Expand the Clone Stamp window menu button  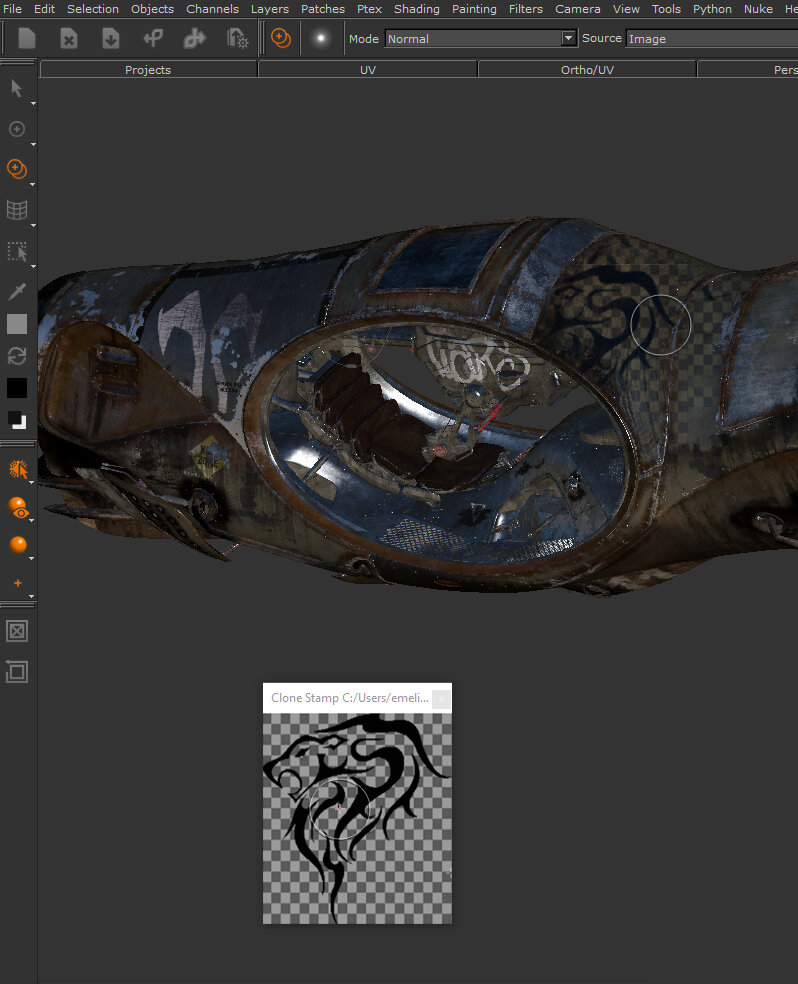pos(441,698)
